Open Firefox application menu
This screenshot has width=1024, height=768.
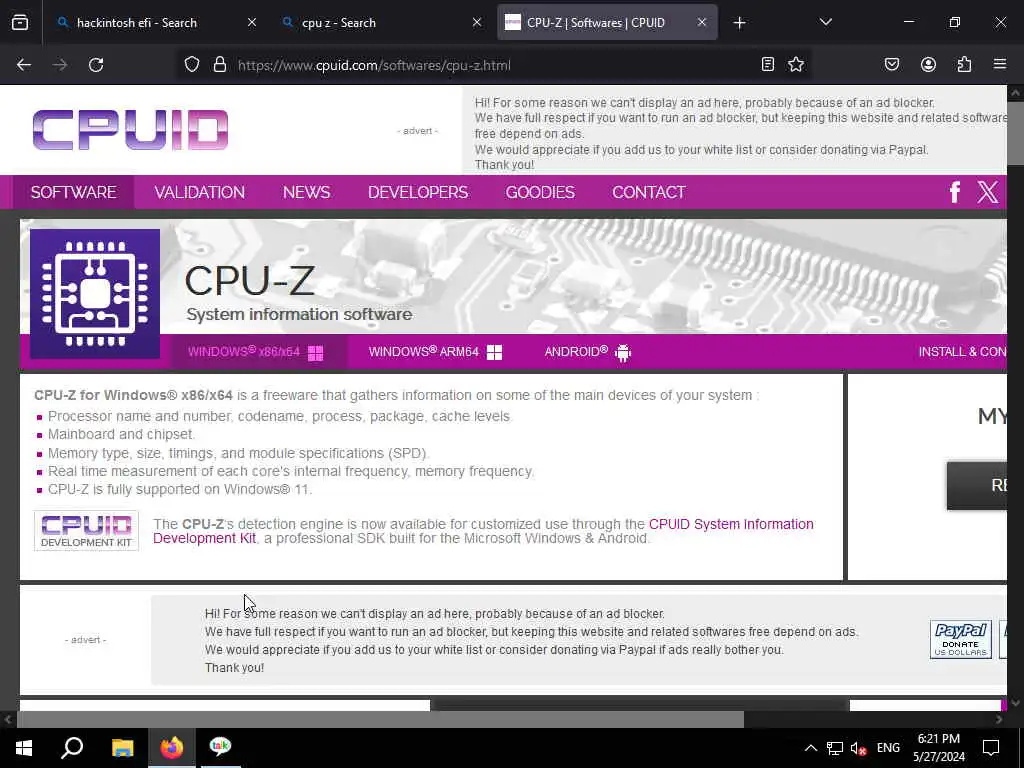(x=1000, y=64)
